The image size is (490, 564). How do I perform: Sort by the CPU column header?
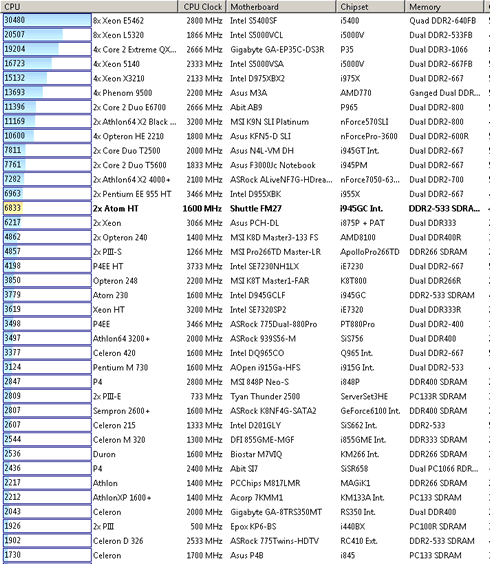[x=89, y=6]
